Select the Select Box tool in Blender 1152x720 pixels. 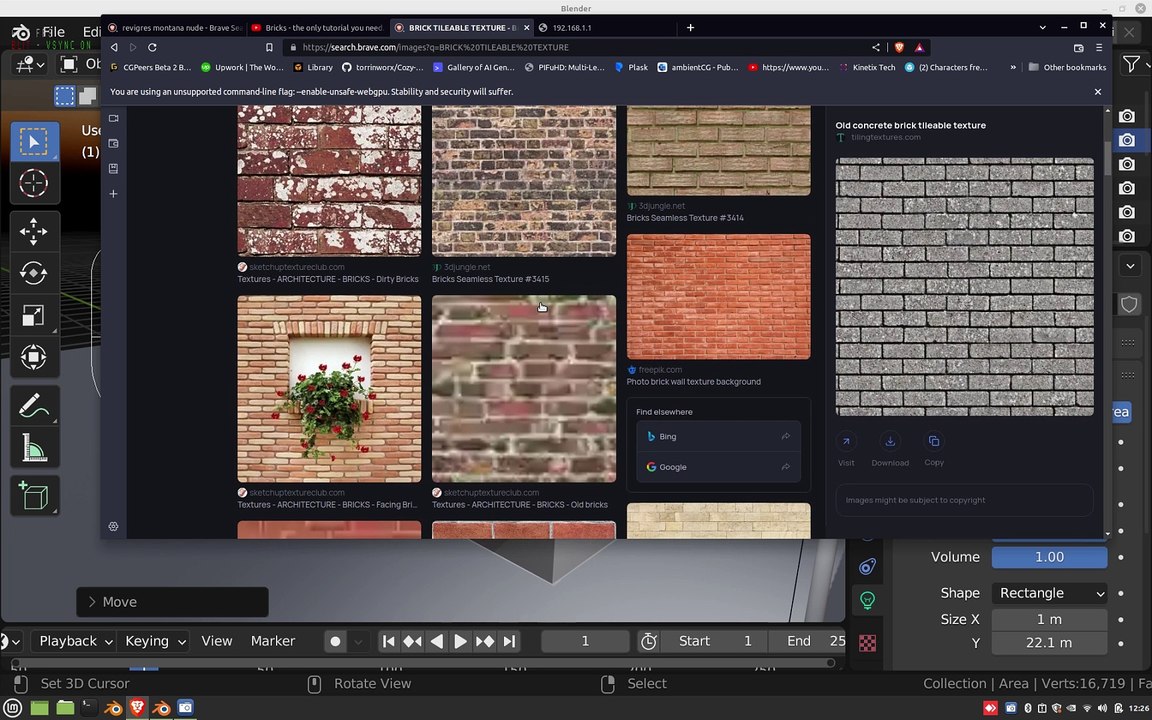coord(34,141)
